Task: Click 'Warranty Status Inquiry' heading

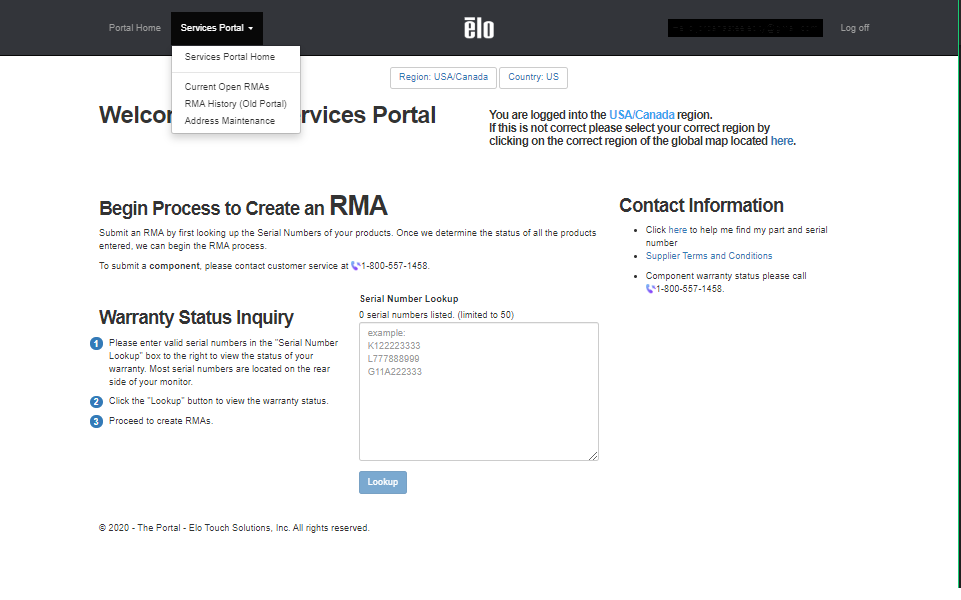Action: pos(196,317)
